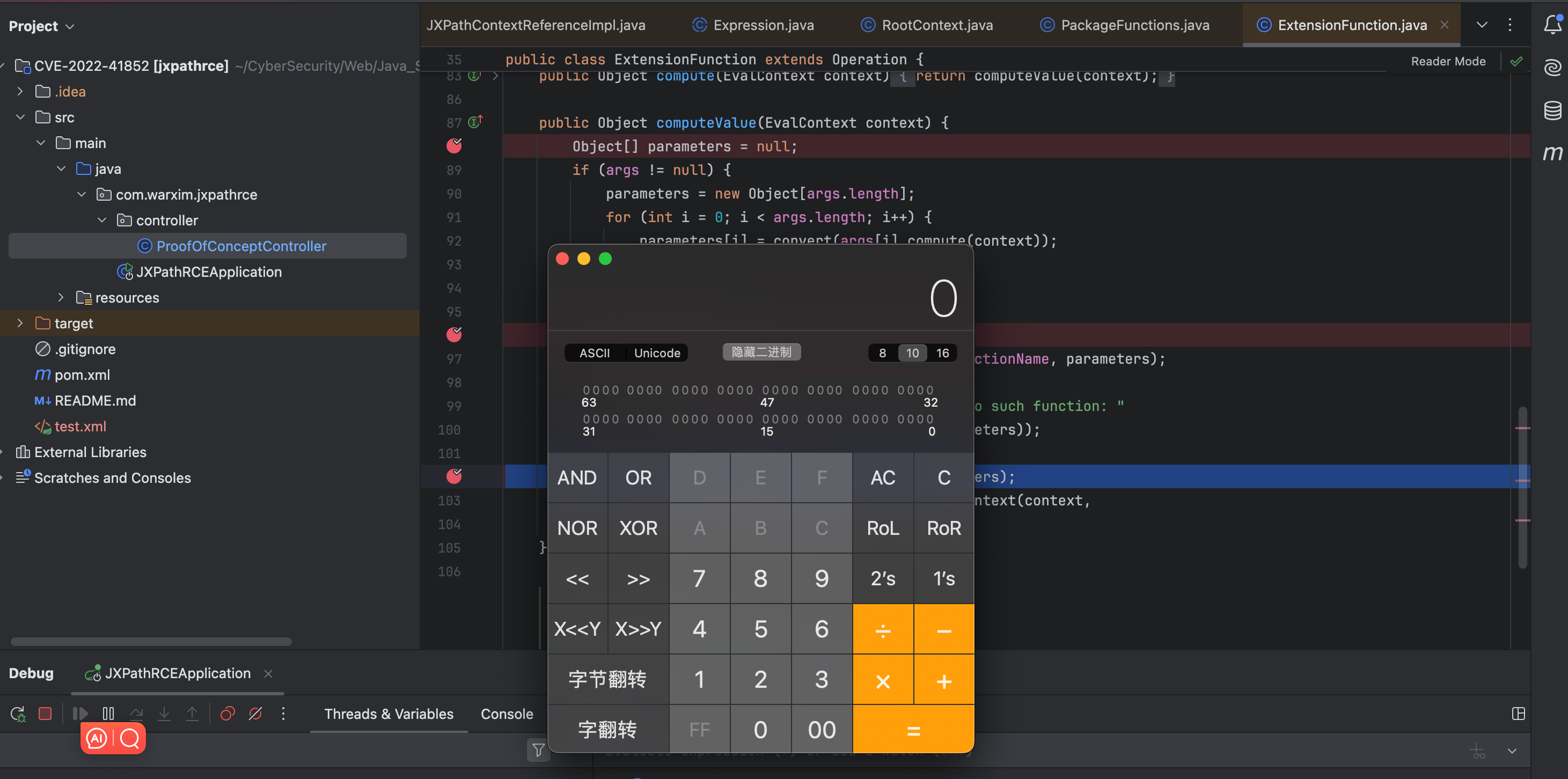Viewport: 1568px width, 779px height.
Task: Open the Maven tool window icon
Action: pos(1552,153)
